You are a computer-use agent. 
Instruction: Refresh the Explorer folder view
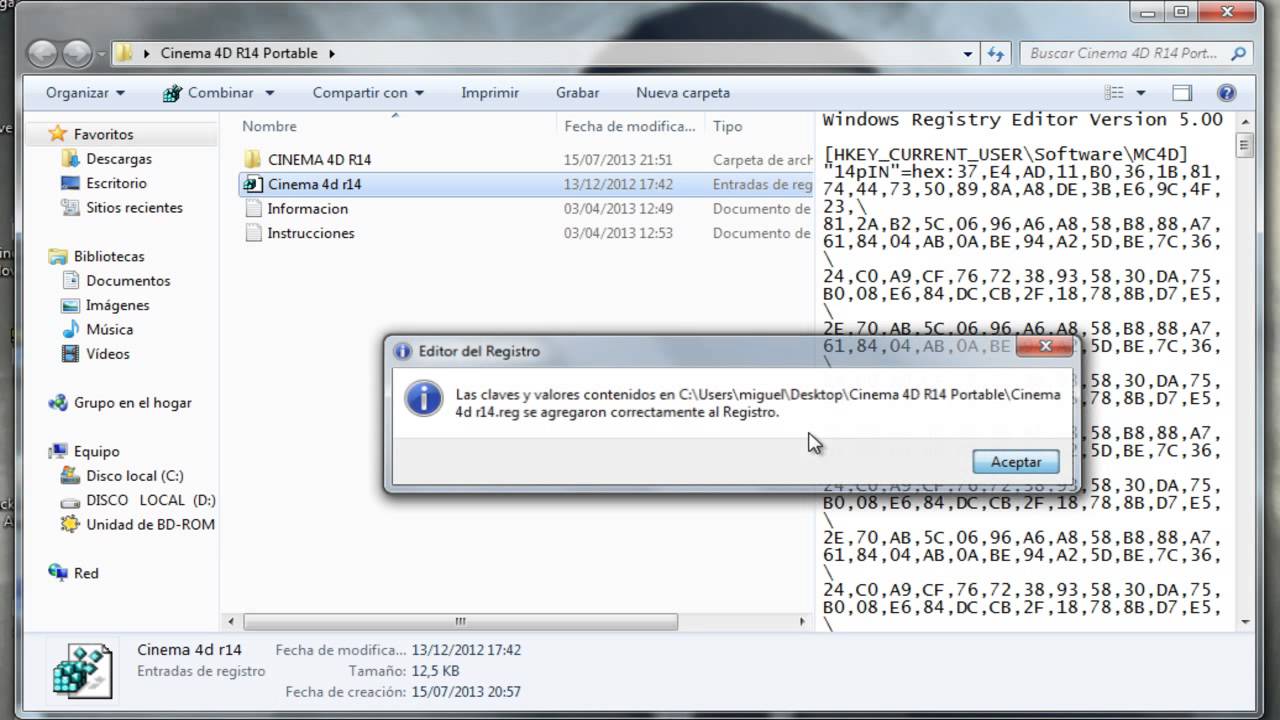996,53
